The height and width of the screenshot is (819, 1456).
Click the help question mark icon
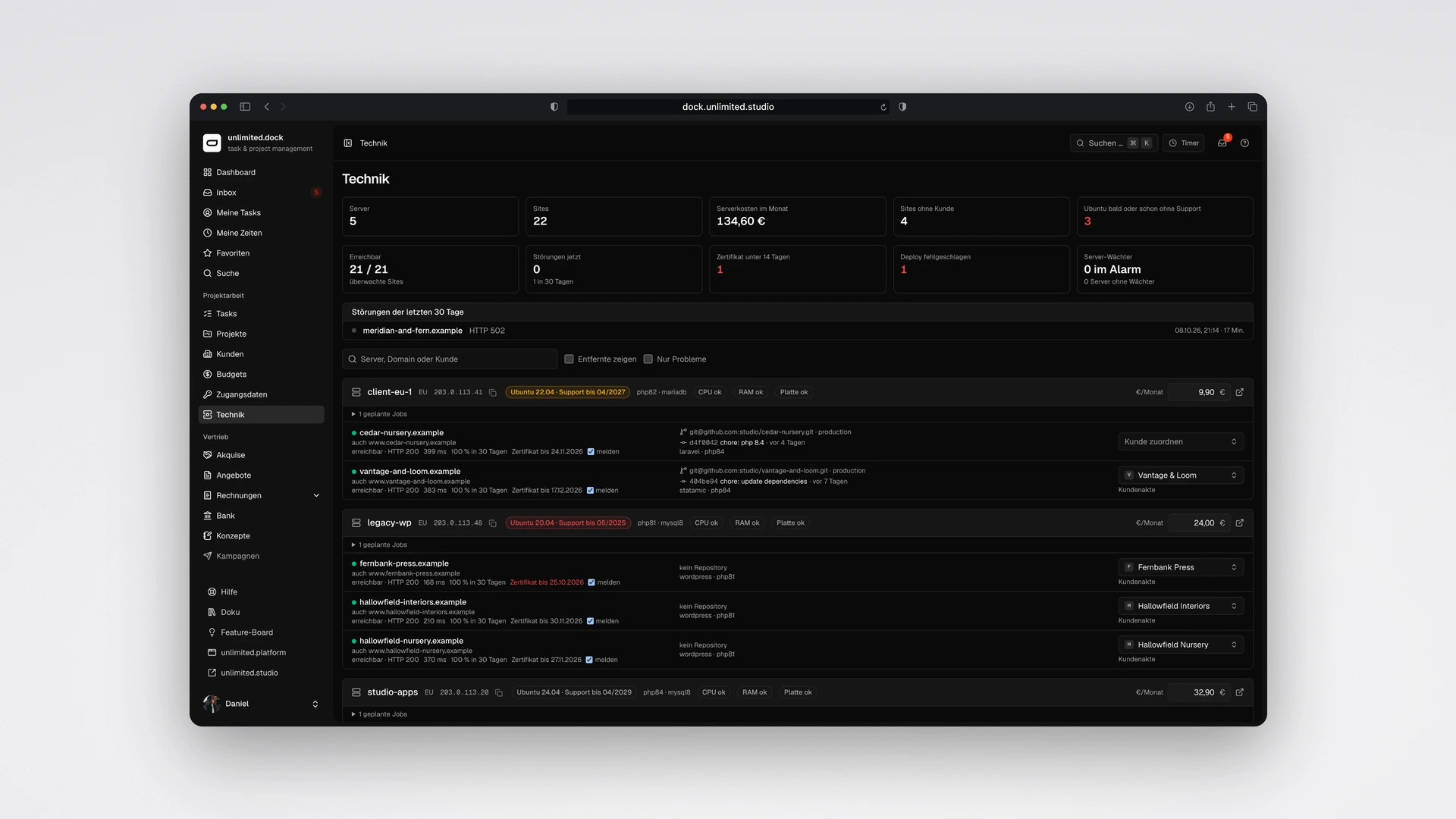pos(1244,143)
